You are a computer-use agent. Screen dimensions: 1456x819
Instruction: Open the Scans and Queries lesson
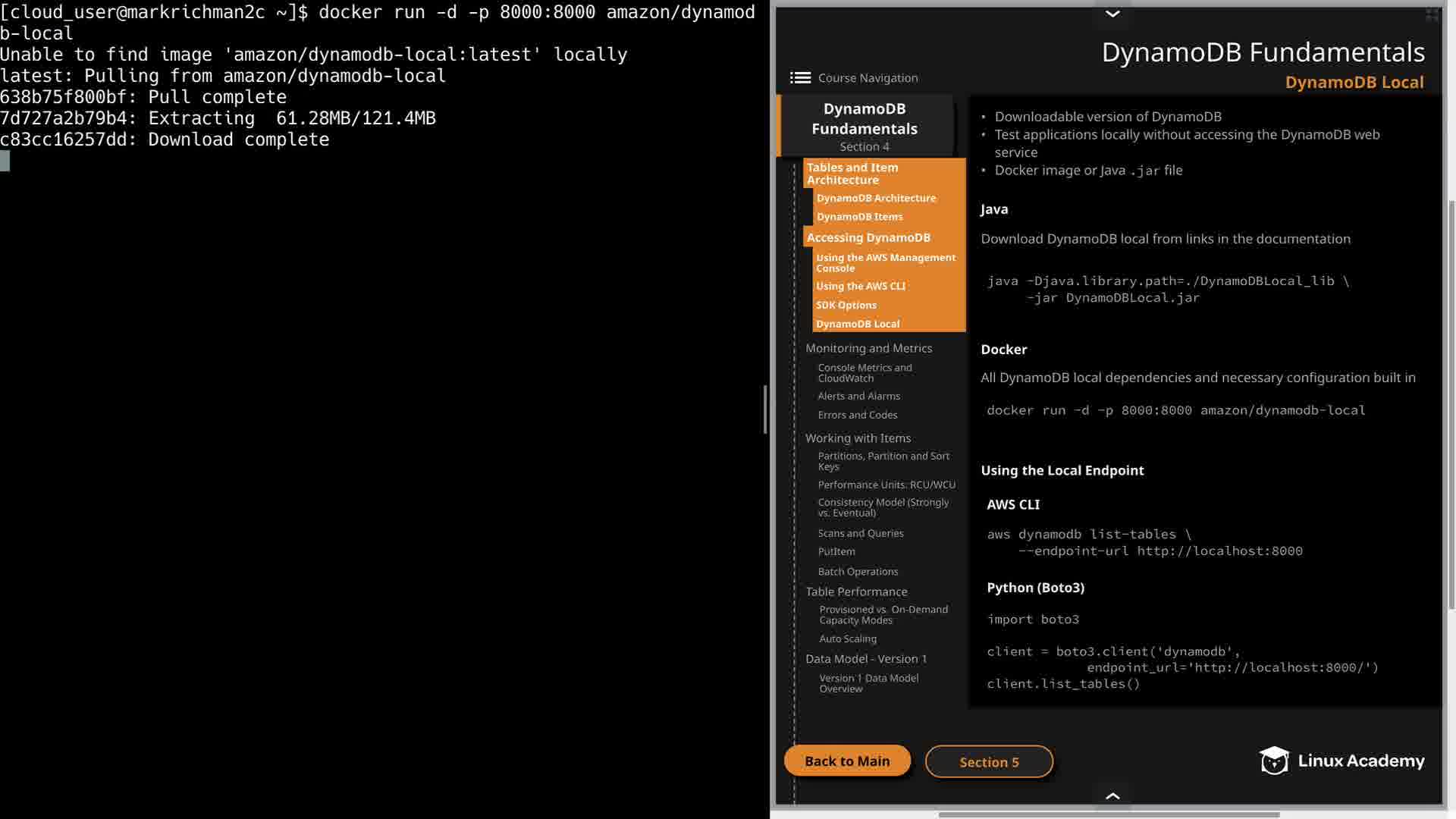pyautogui.click(x=861, y=534)
